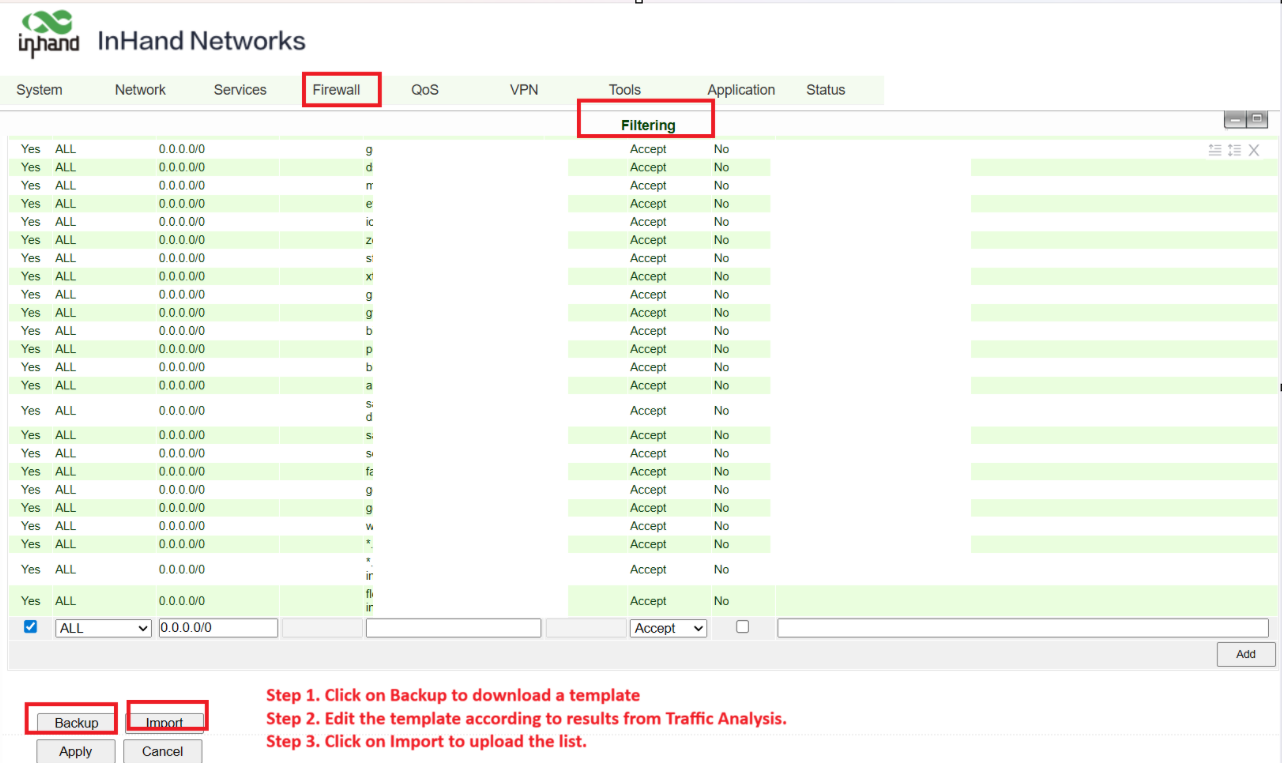The width and height of the screenshot is (1282, 763).
Task: Click the move-to-top row icon
Action: [1214, 150]
